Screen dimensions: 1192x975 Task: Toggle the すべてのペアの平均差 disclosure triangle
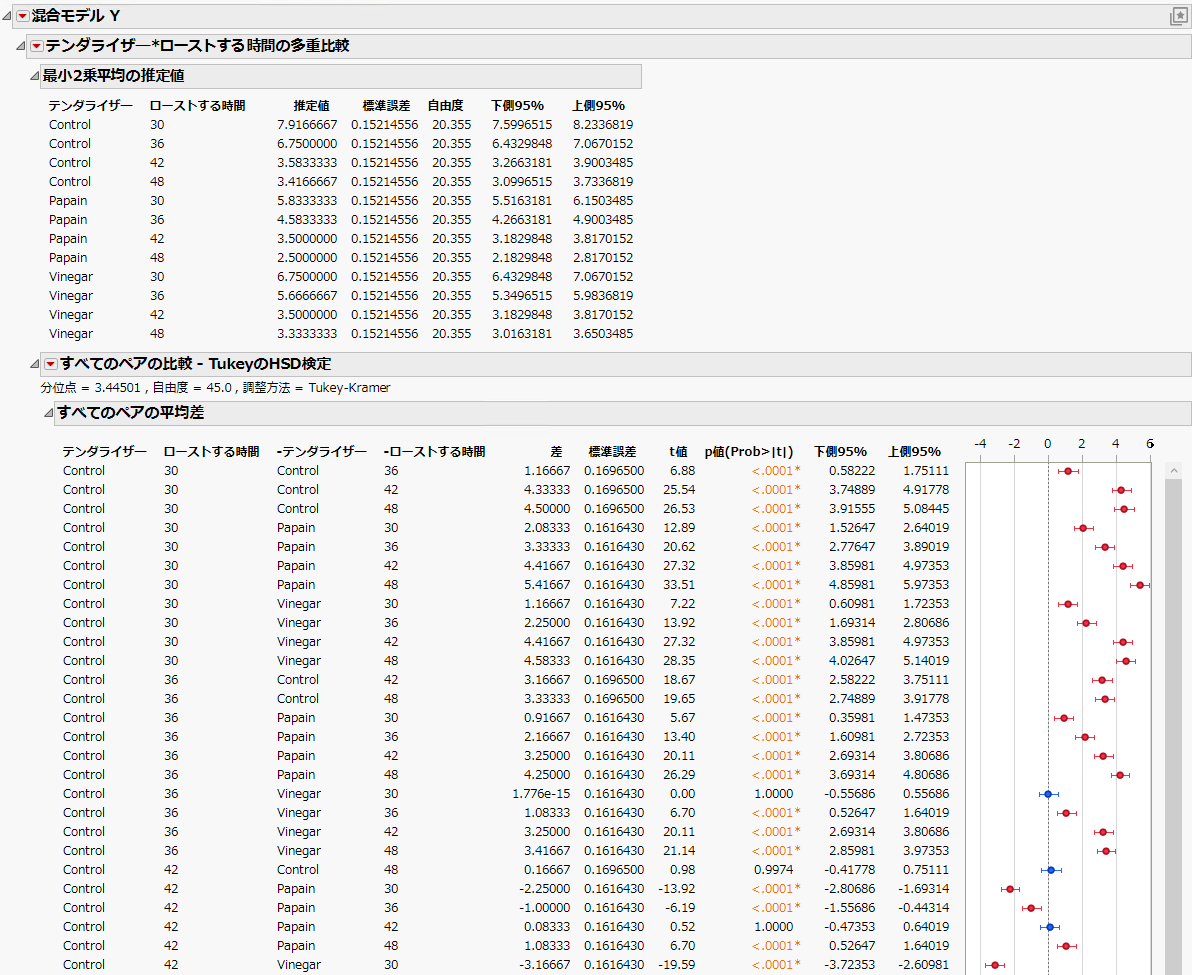click(x=48, y=413)
